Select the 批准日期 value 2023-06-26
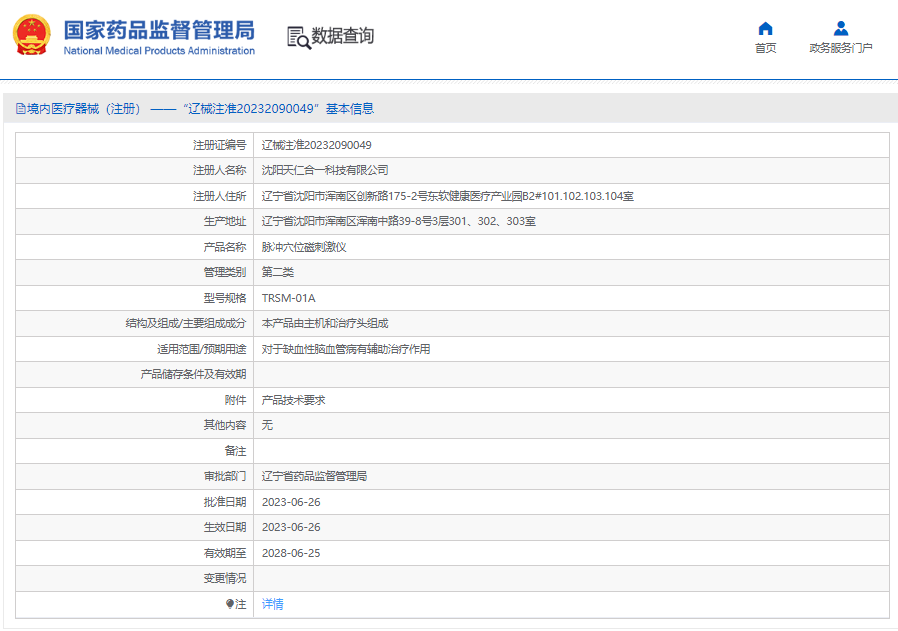The height and width of the screenshot is (631, 898). pyautogui.click(x=291, y=502)
